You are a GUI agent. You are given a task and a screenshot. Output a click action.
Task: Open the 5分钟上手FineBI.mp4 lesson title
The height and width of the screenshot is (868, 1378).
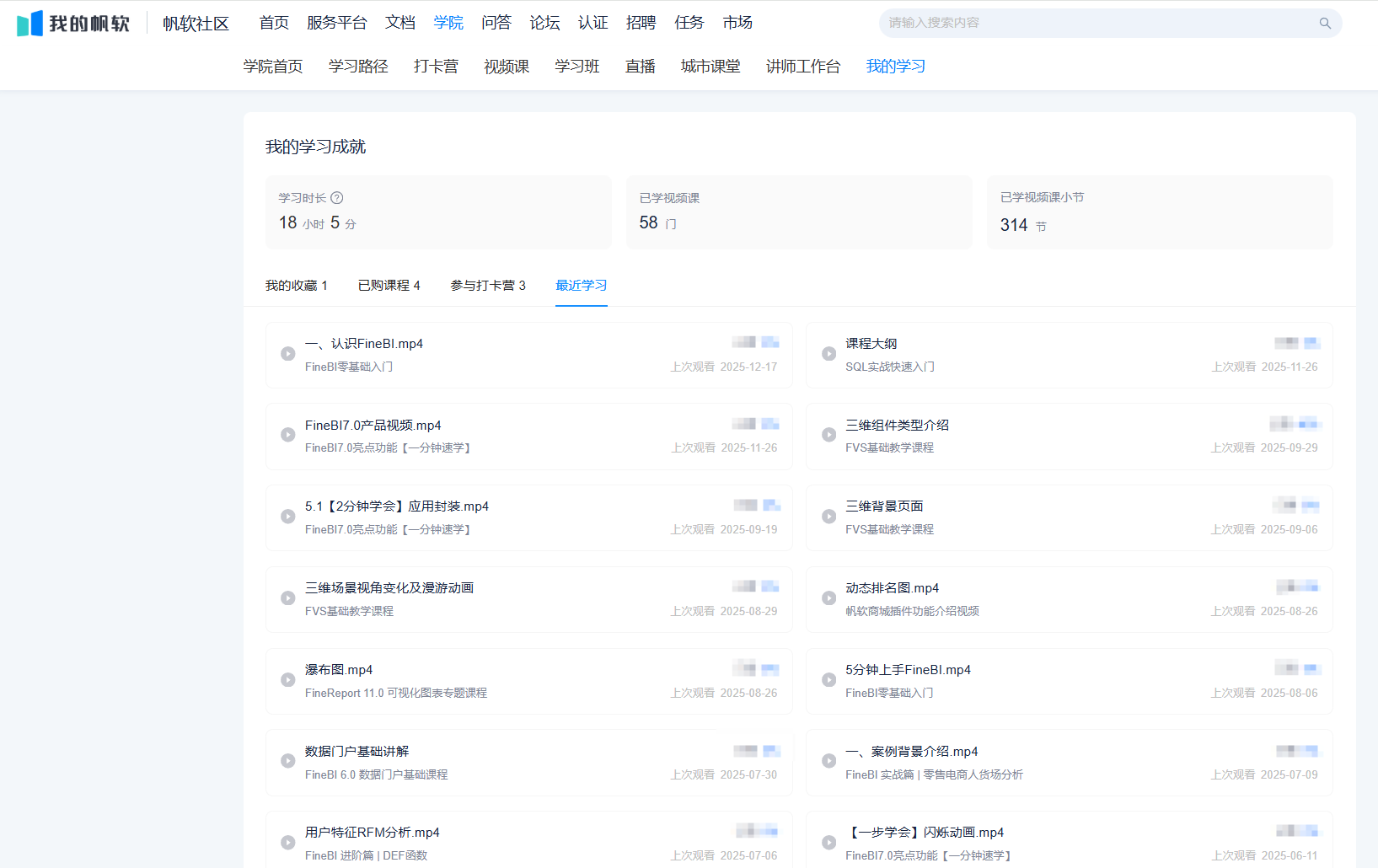pyautogui.click(x=908, y=670)
